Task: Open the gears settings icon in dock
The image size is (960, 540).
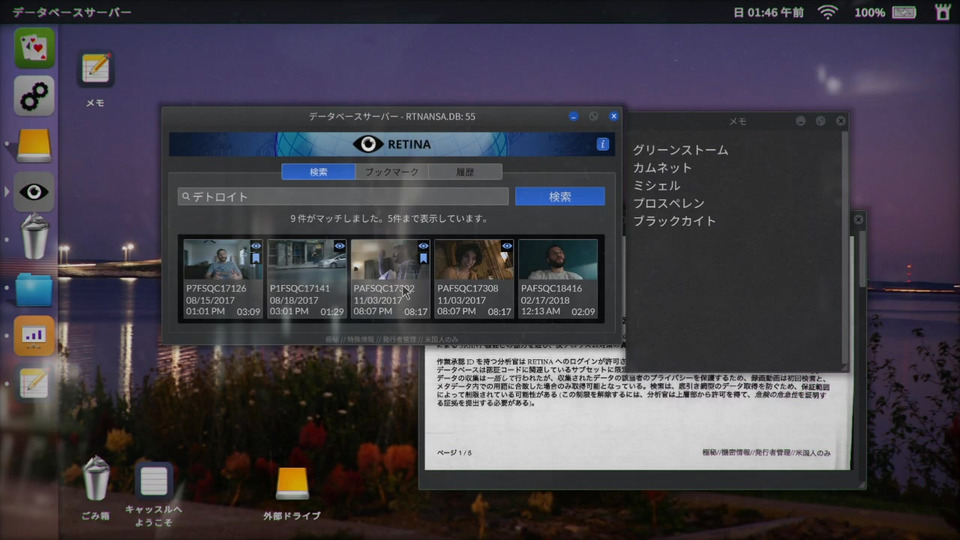Action: [34, 96]
